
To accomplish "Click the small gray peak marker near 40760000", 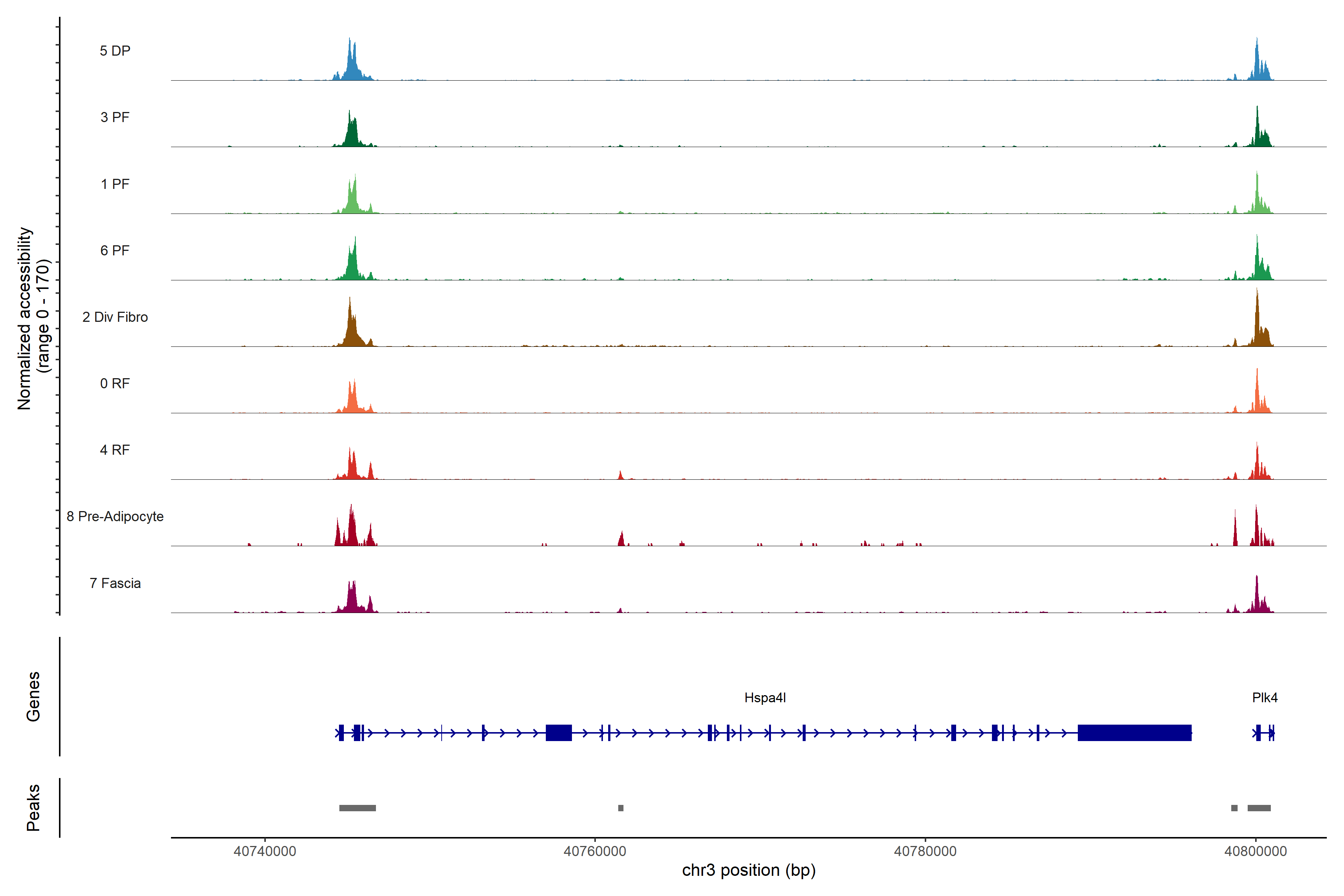I will (x=620, y=808).
